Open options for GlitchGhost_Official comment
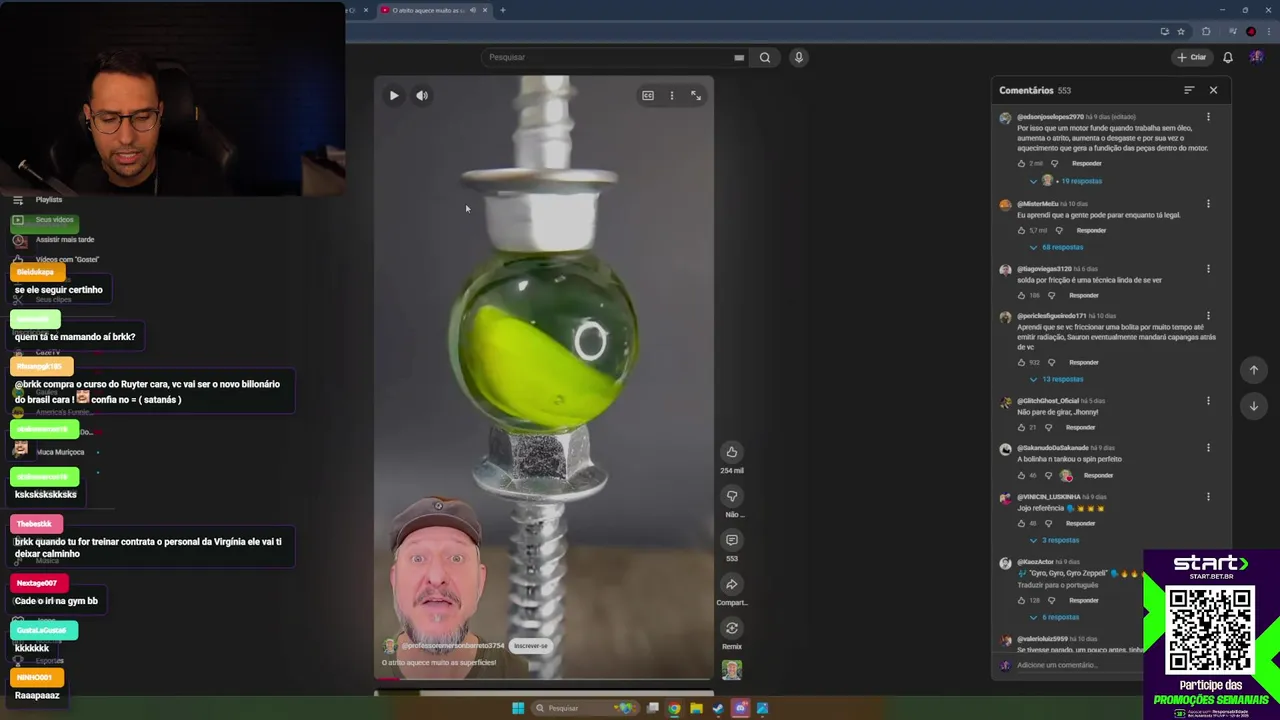The image size is (1280, 720). (x=1208, y=401)
